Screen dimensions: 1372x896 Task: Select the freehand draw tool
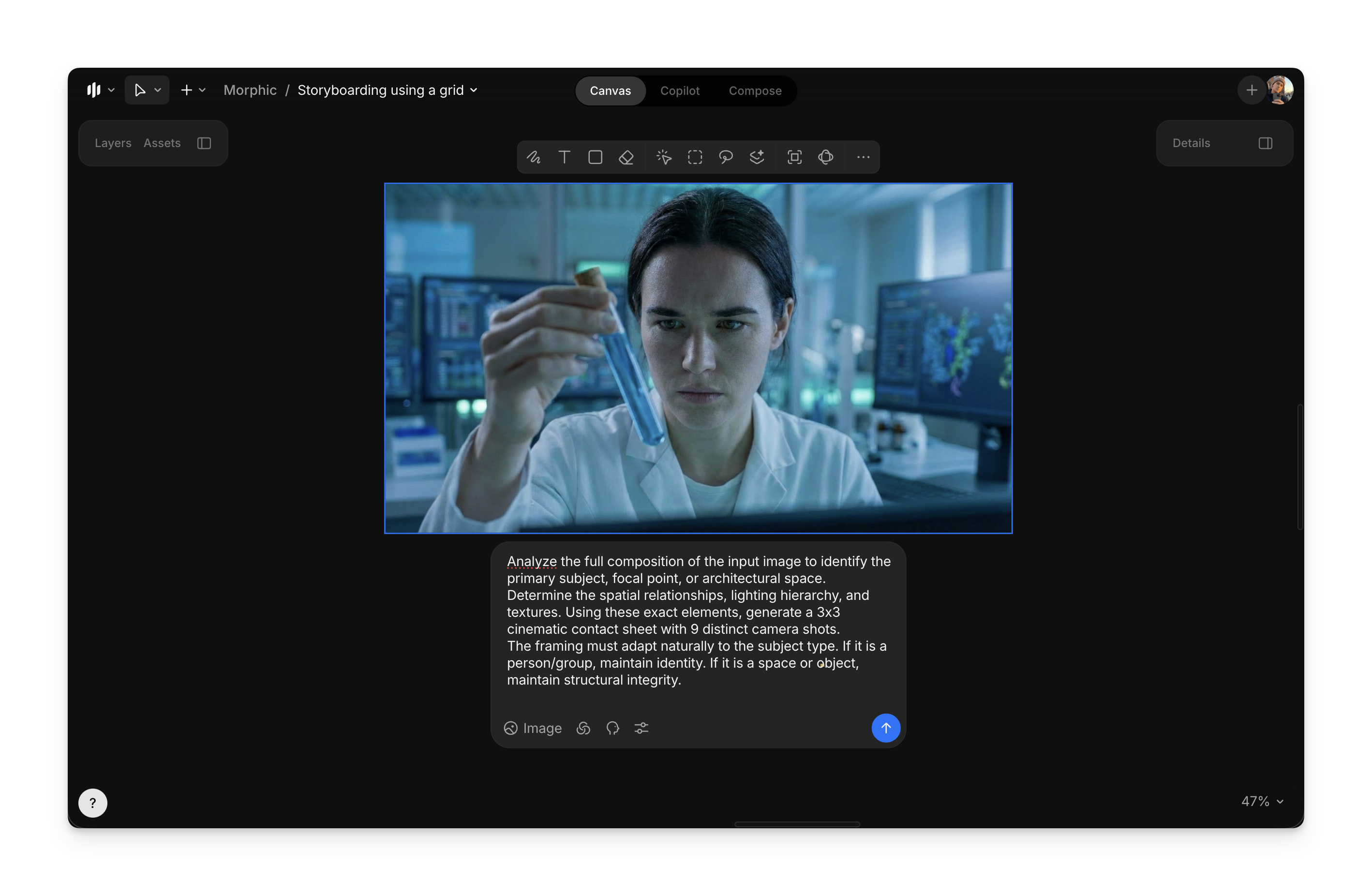tap(533, 157)
